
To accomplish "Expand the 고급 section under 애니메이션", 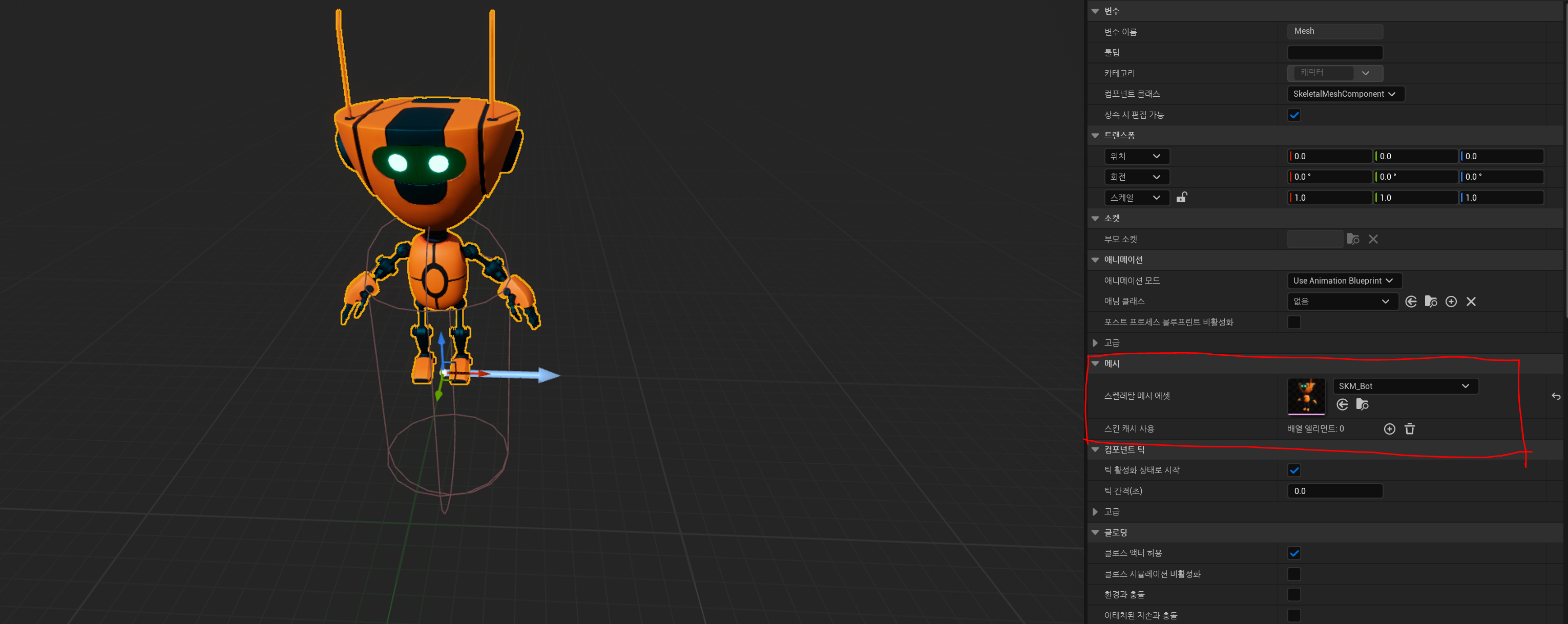I will click(1095, 343).
